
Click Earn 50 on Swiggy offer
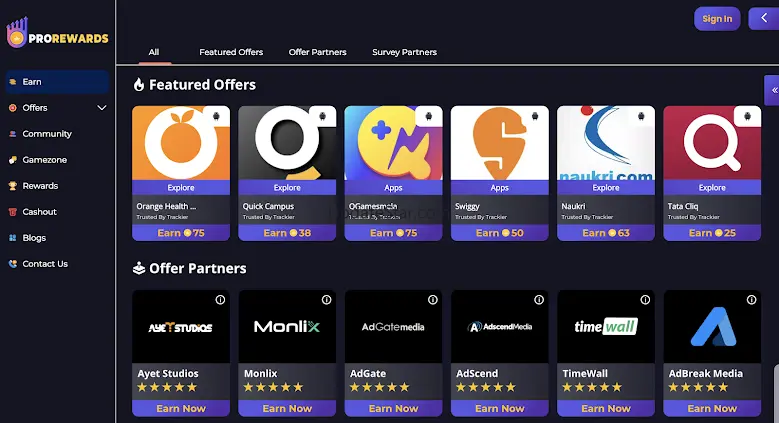click(499, 233)
